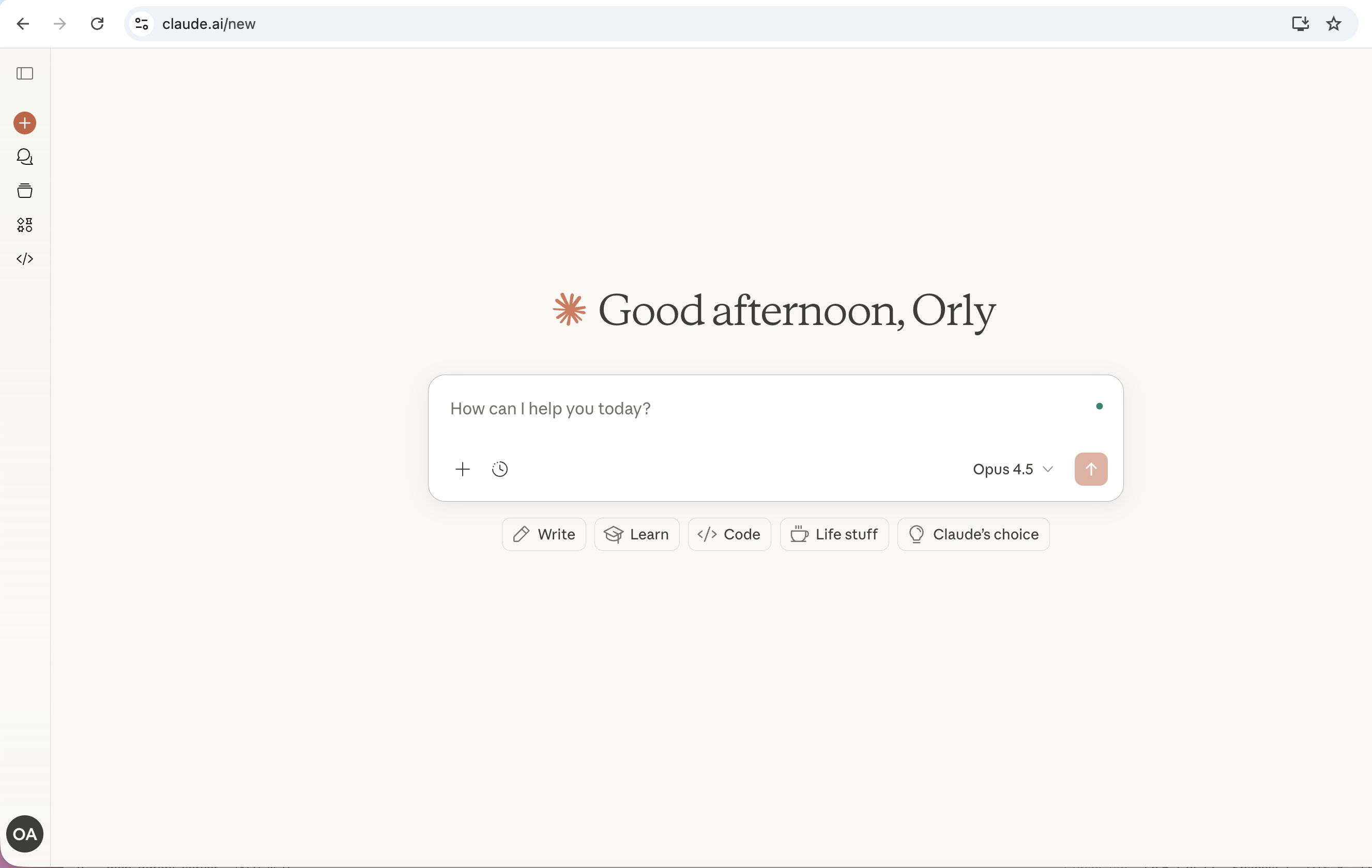Open the Chats history icon
Viewport: 1372px width, 868px height.
24,157
